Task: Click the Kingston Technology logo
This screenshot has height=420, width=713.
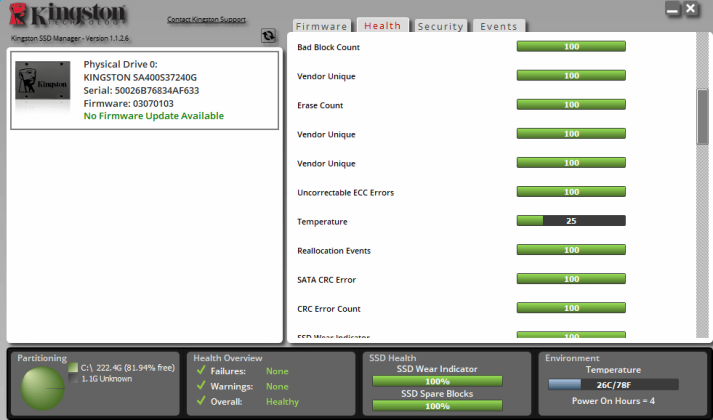Action: click(x=67, y=15)
